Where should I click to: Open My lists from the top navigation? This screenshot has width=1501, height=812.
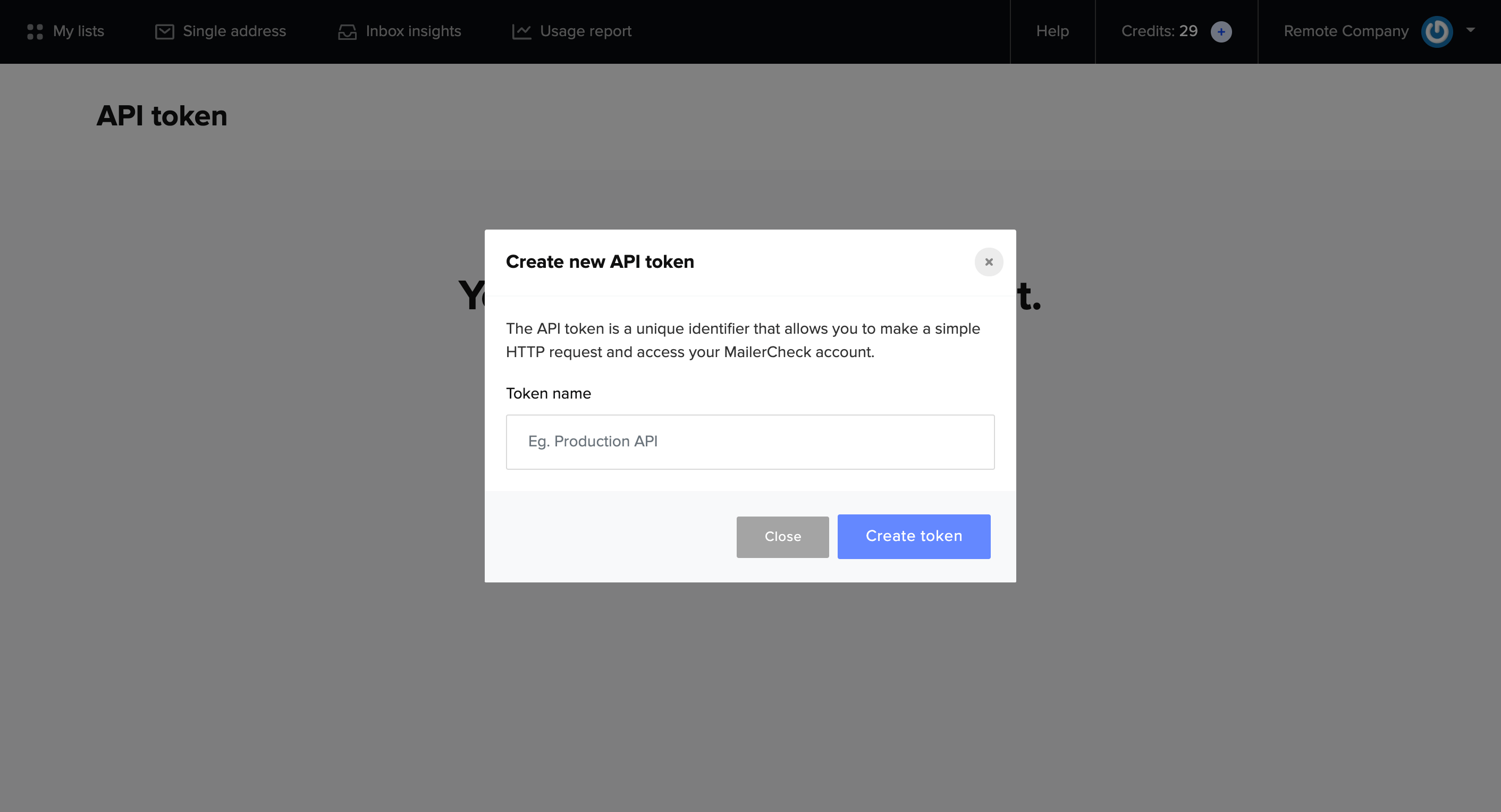point(65,31)
